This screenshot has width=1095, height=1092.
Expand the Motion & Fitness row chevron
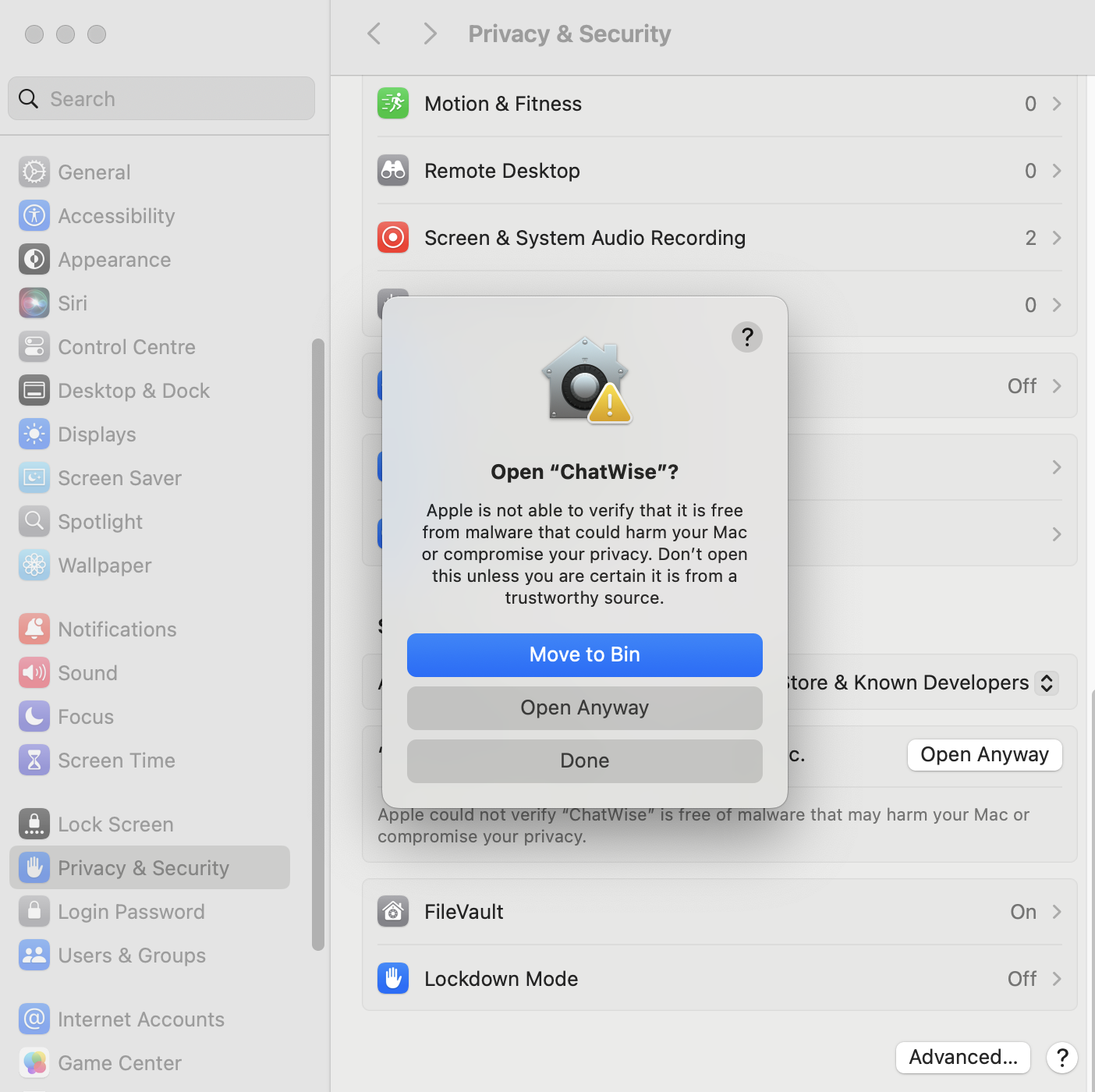(x=1056, y=104)
